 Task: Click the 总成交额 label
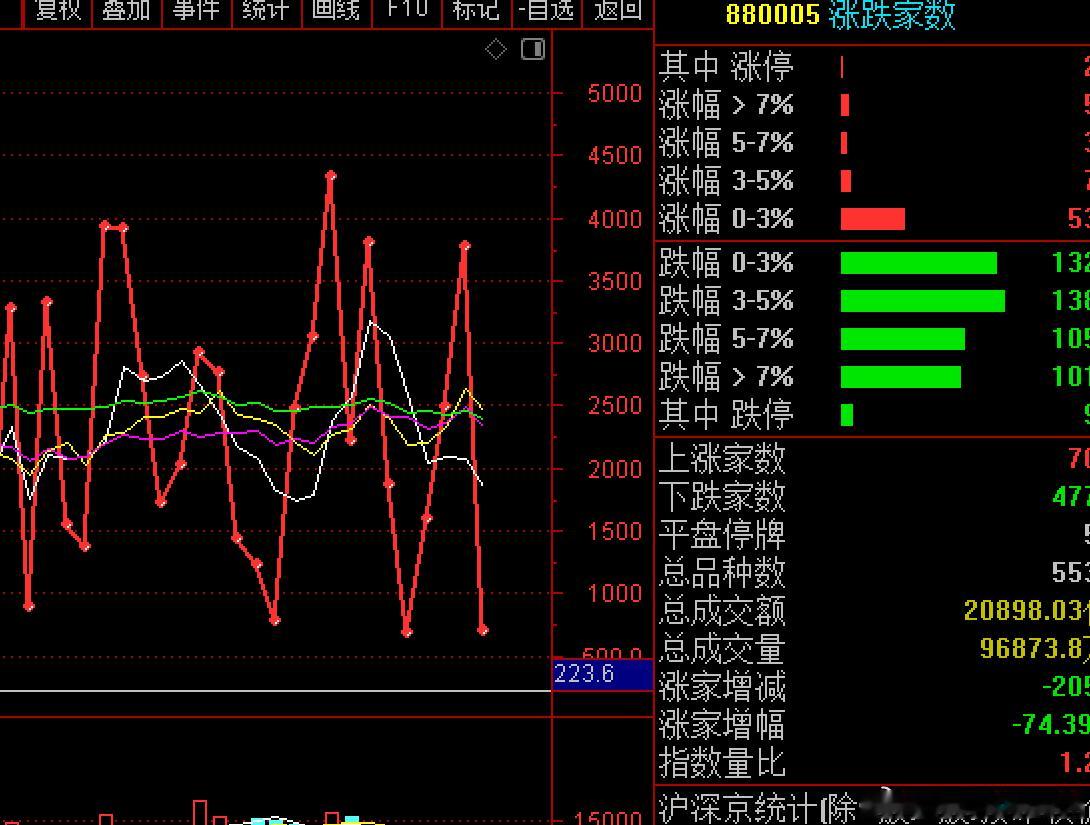point(722,611)
